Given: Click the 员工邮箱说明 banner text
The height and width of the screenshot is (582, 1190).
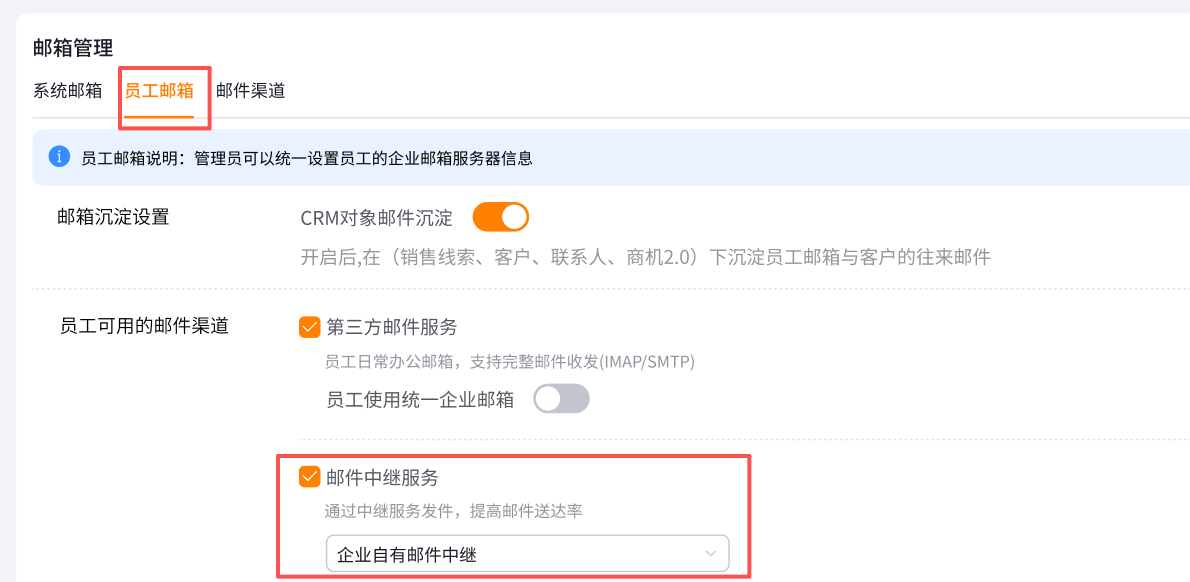Looking at the screenshot, I should click(306, 158).
